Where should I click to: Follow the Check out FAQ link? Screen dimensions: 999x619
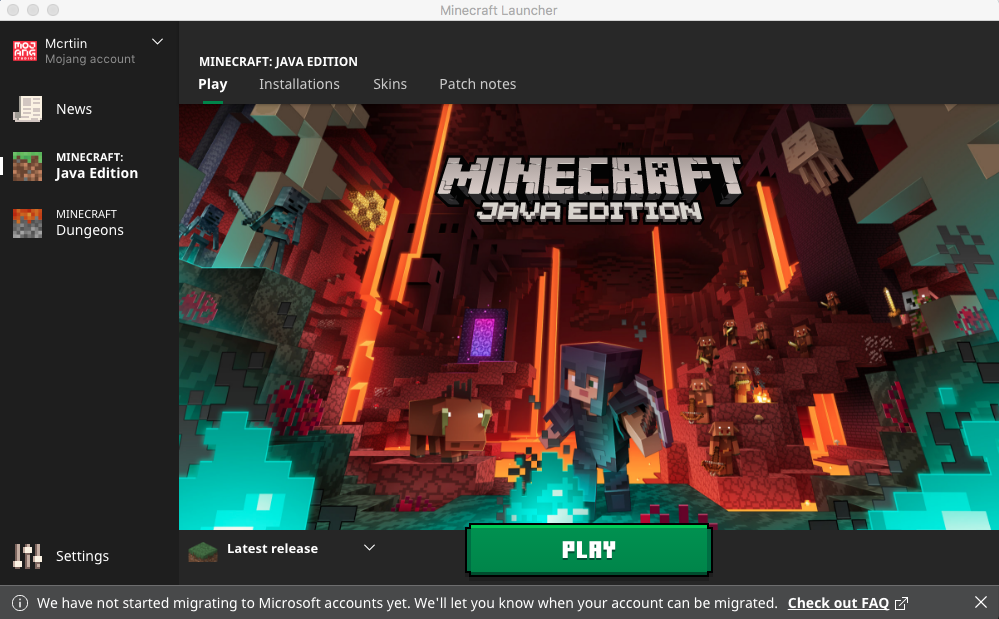click(838, 603)
